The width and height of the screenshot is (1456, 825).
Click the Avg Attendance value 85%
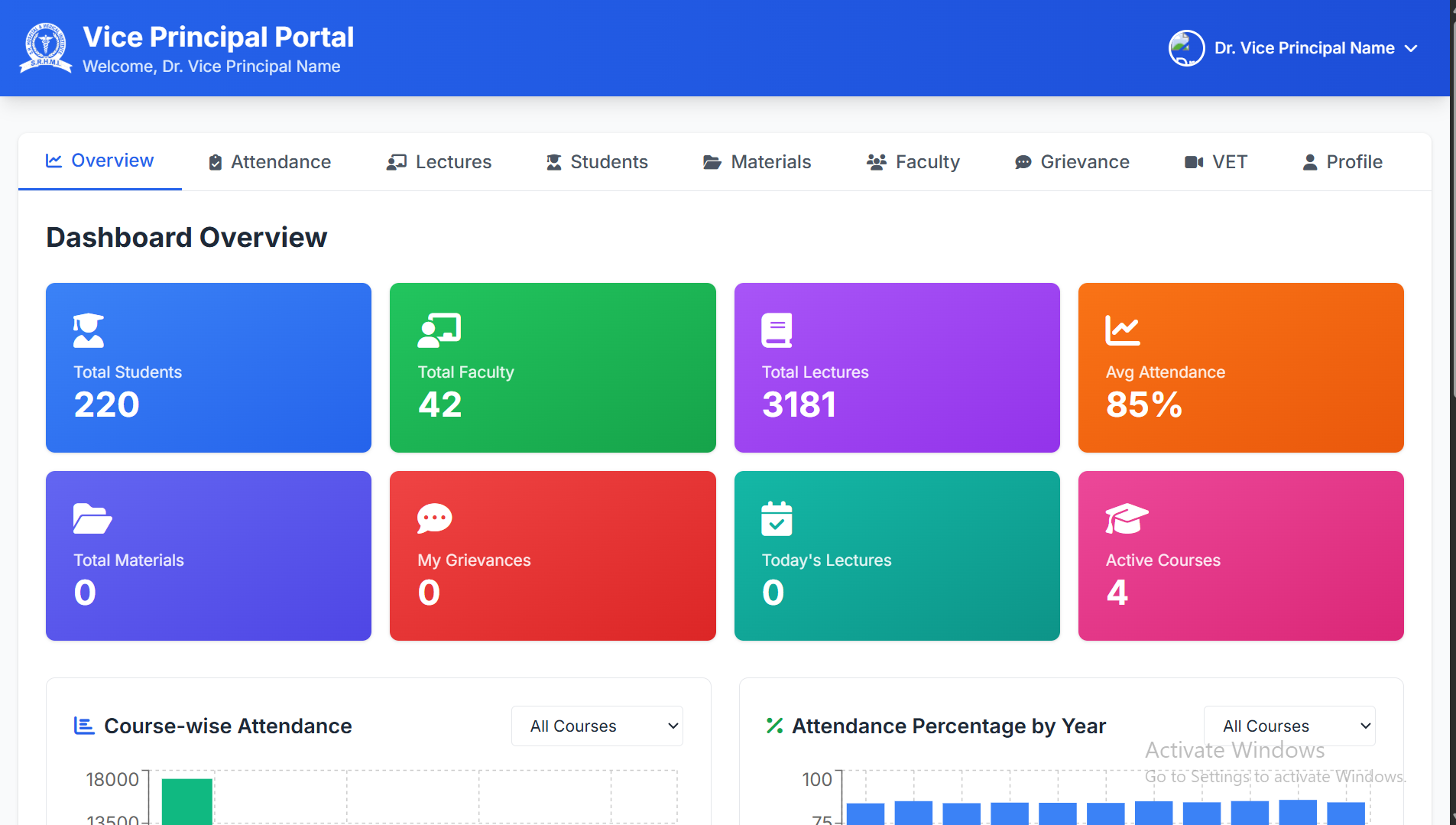pos(1144,404)
